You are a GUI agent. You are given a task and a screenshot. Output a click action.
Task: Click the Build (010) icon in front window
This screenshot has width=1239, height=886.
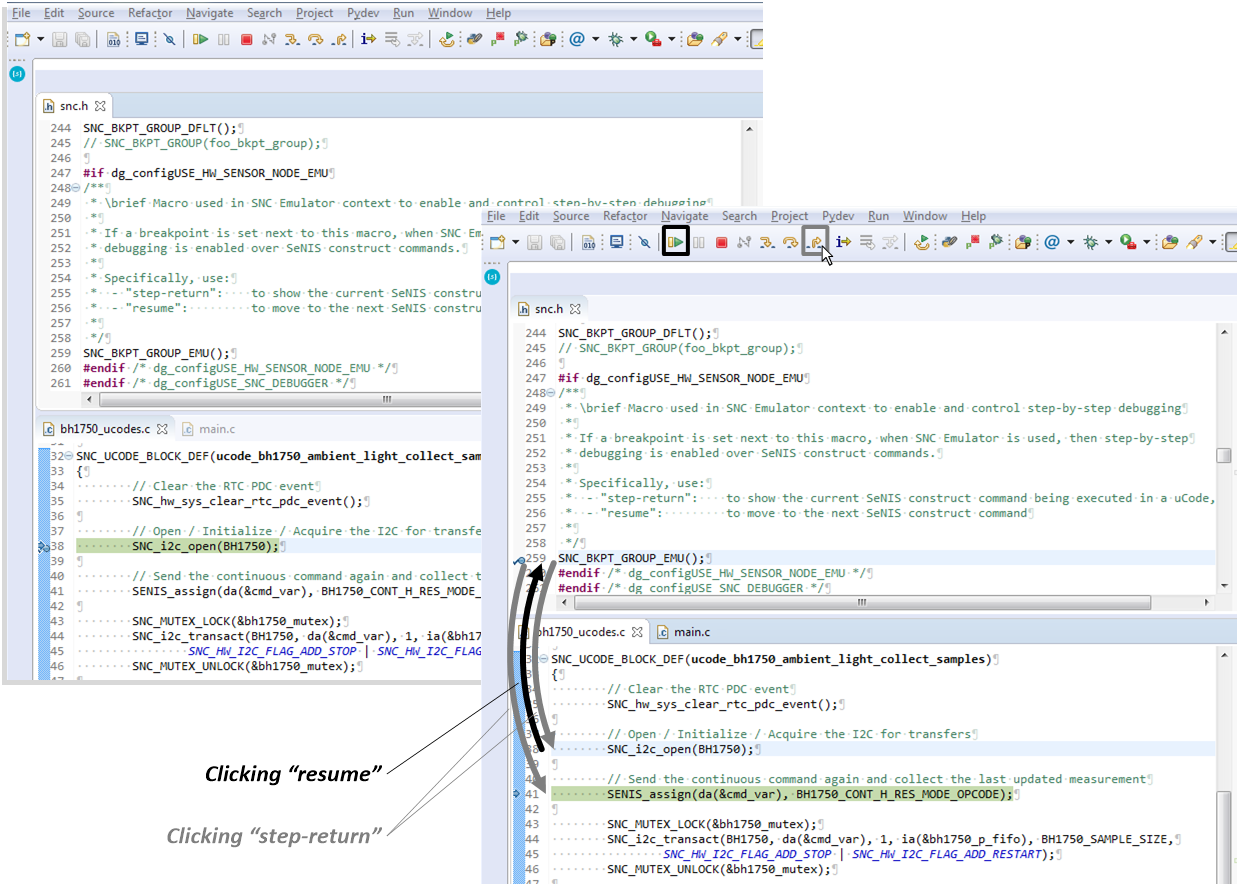(x=589, y=242)
